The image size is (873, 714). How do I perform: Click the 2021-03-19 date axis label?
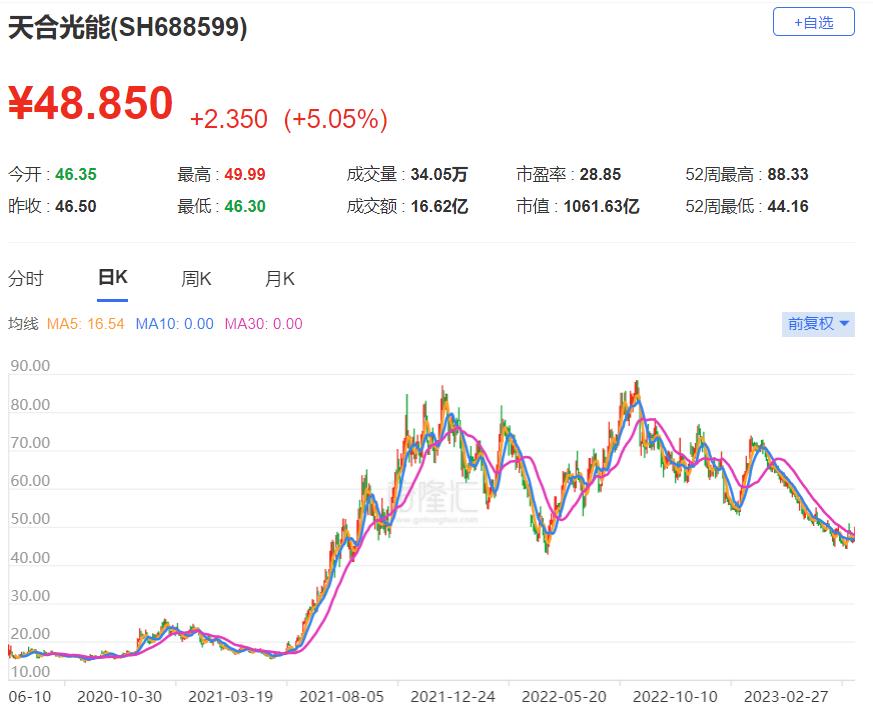pyautogui.click(x=230, y=697)
